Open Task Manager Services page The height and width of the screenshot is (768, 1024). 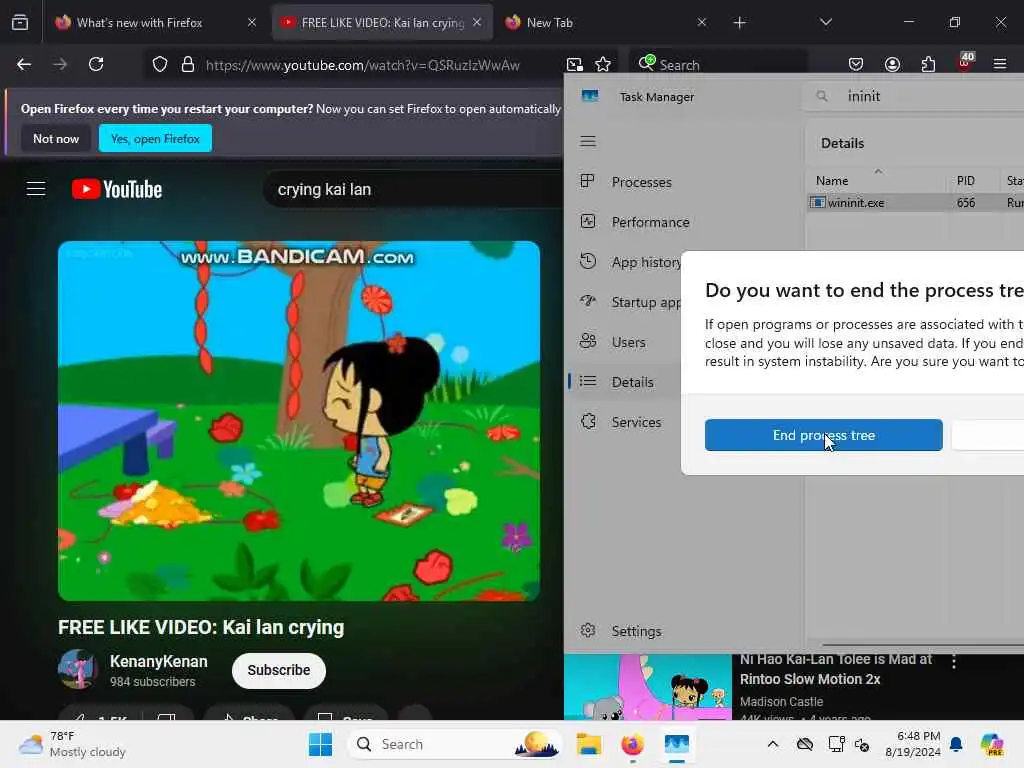click(624, 422)
